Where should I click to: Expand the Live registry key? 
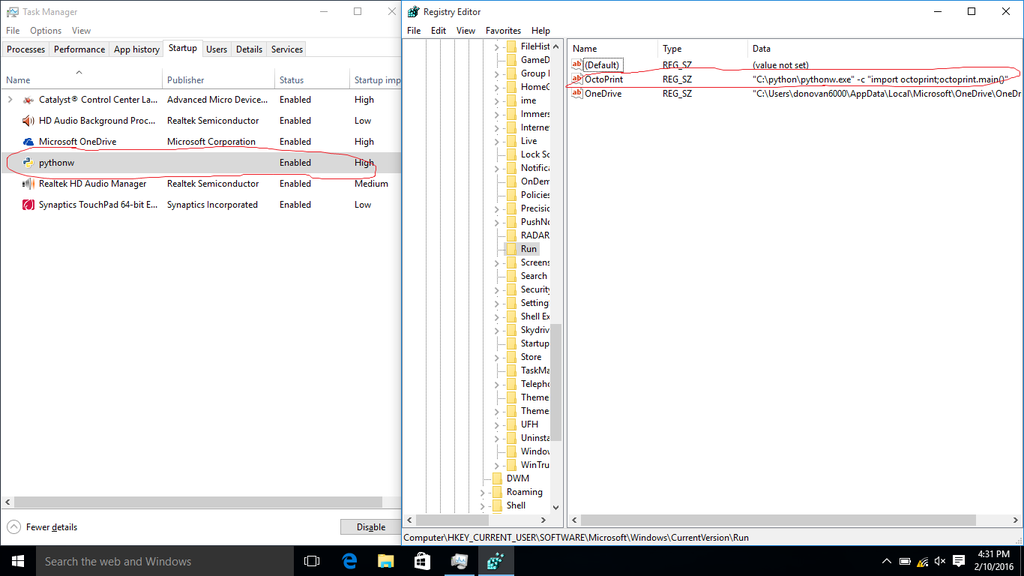click(x=496, y=141)
